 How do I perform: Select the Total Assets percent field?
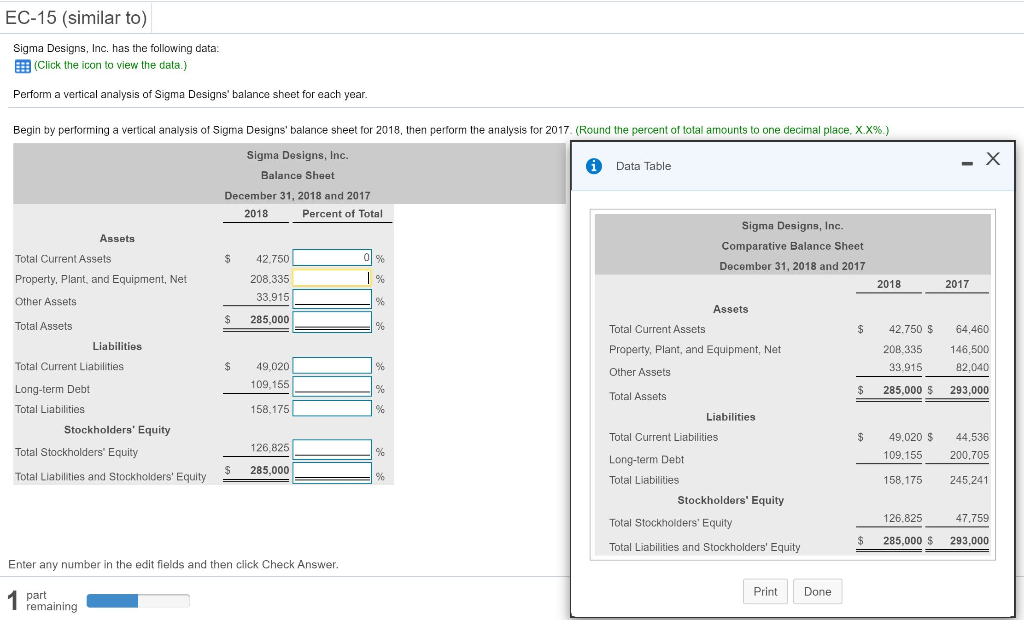click(332, 321)
